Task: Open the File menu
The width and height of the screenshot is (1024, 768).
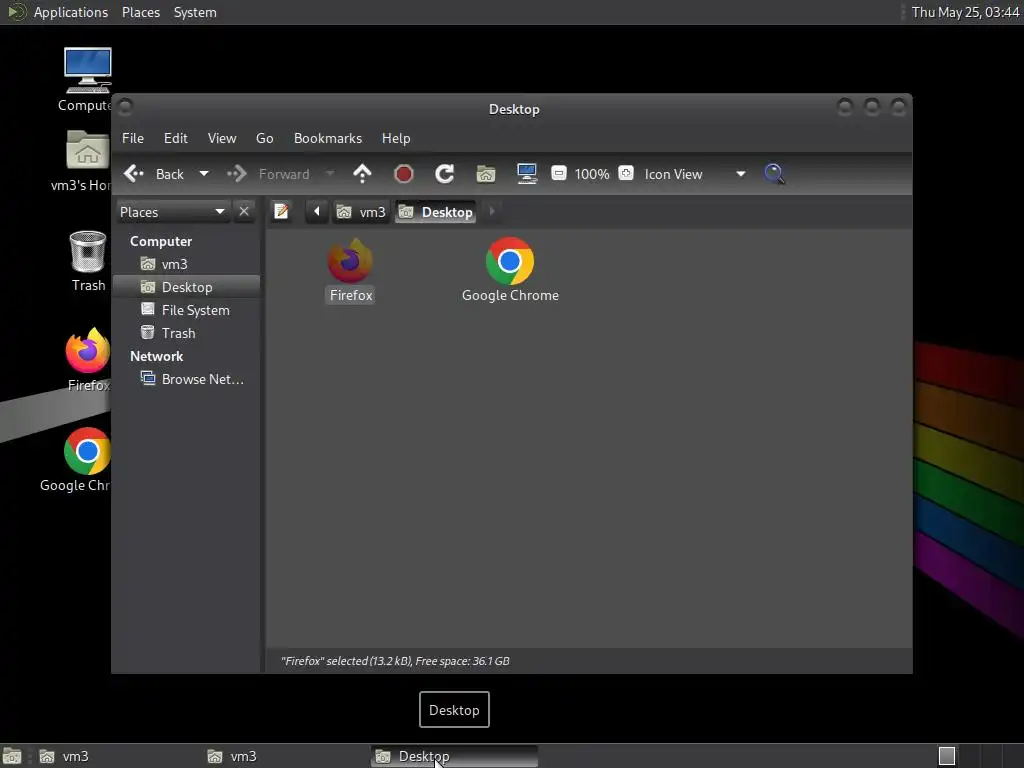Action: (x=133, y=138)
